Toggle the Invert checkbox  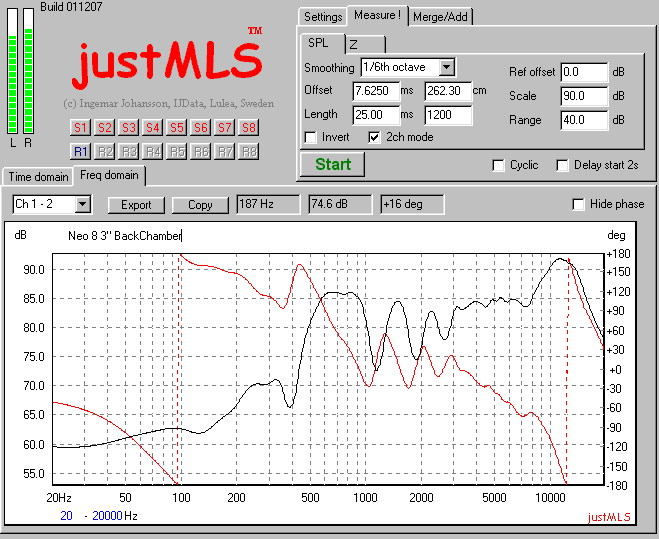click(311, 137)
